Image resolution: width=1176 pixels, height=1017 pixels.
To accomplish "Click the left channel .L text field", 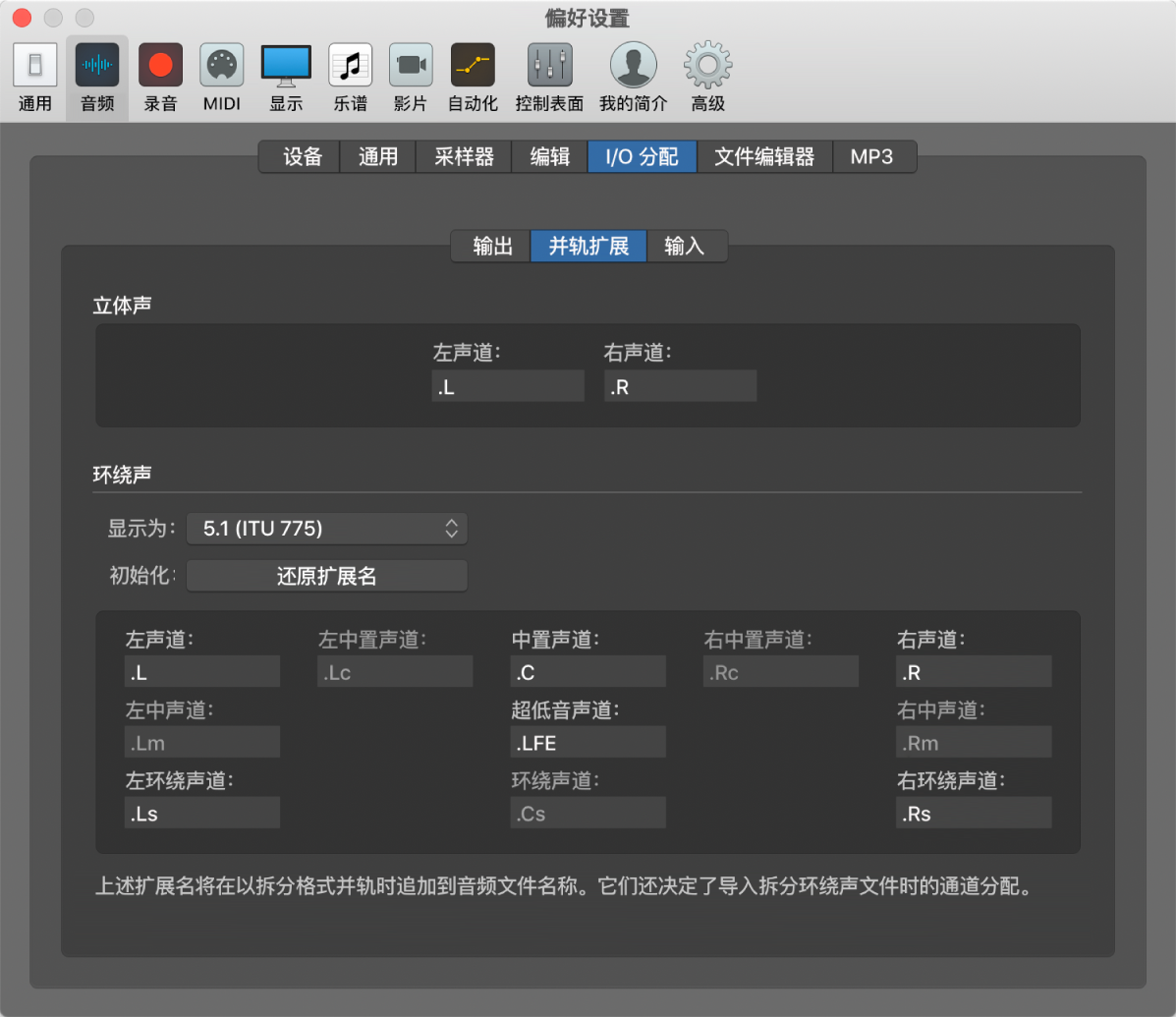I will pos(508,385).
